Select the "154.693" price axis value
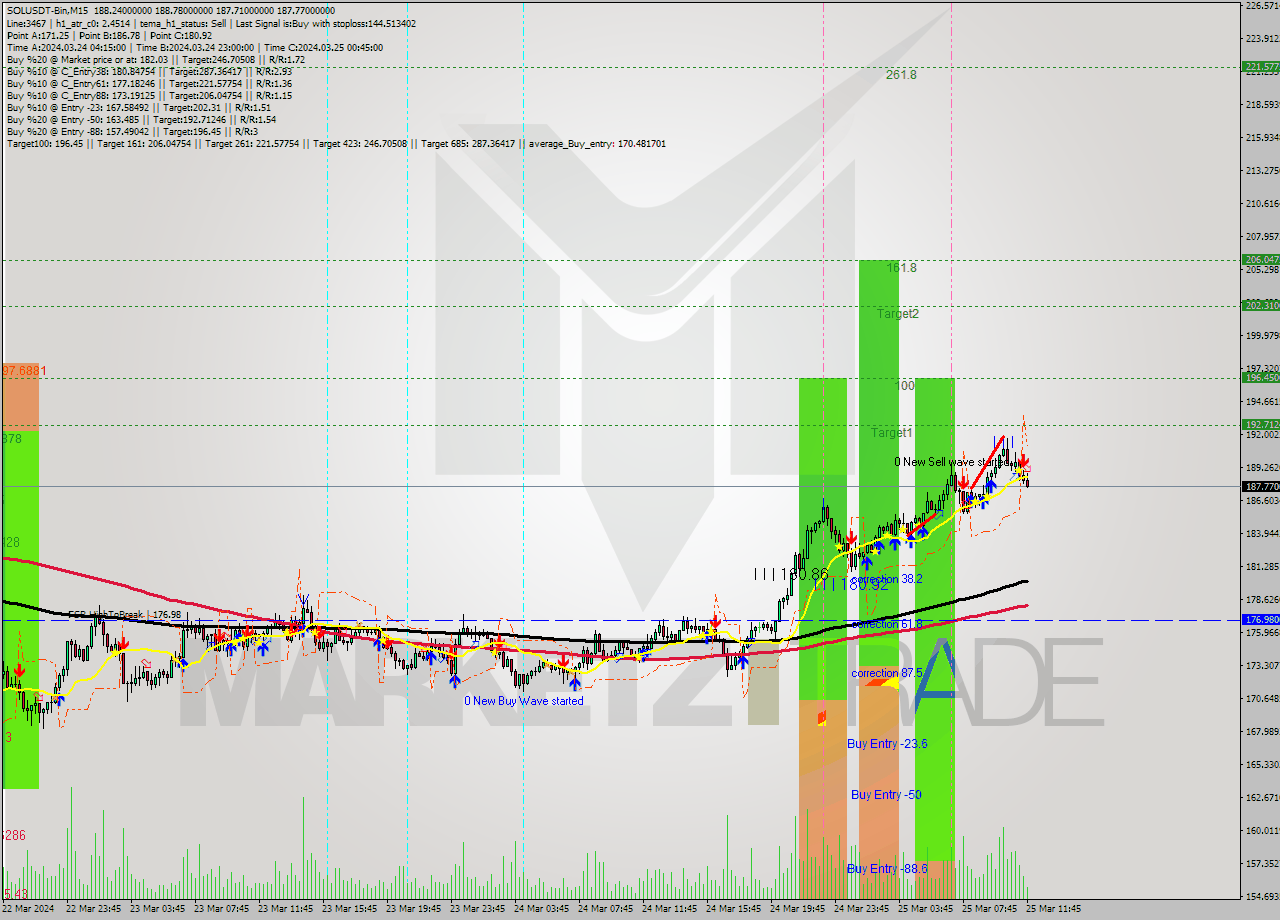Screen dimensions: 1280x920 (x=1262, y=897)
